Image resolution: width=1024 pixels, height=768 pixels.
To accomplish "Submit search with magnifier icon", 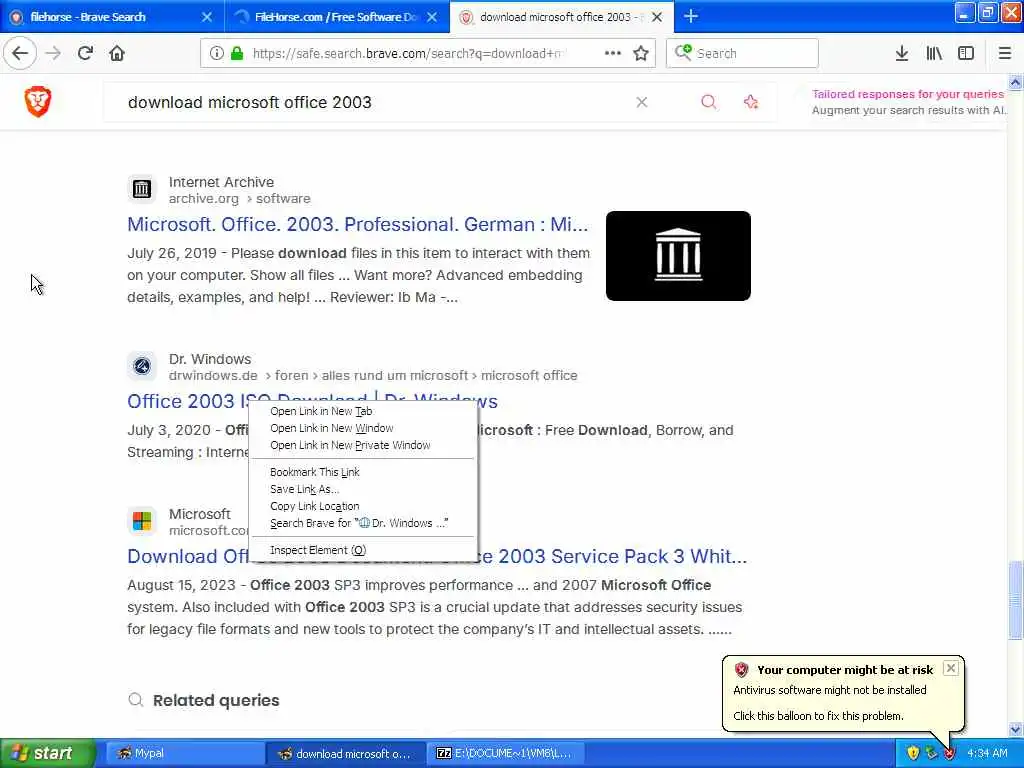I will 709,102.
